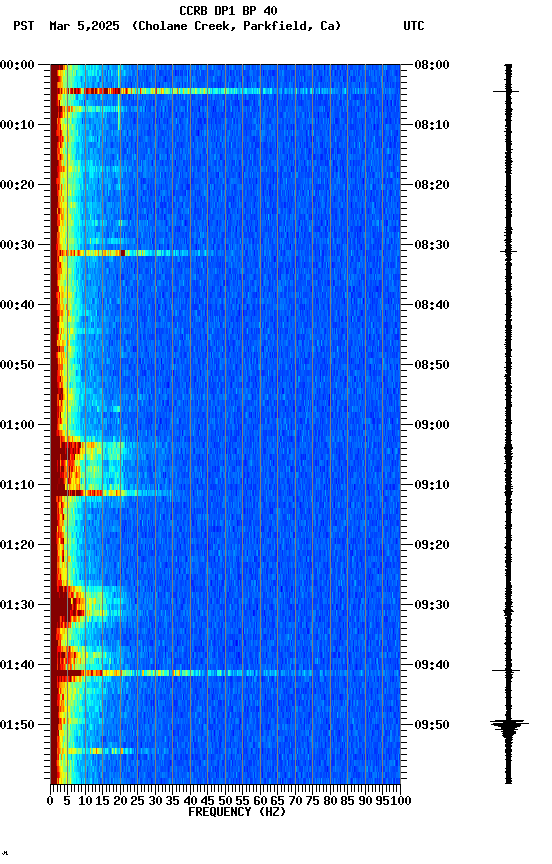Click the '08:10' UTC time label
This screenshot has width=552, height=864.
pyautogui.click(x=432, y=125)
